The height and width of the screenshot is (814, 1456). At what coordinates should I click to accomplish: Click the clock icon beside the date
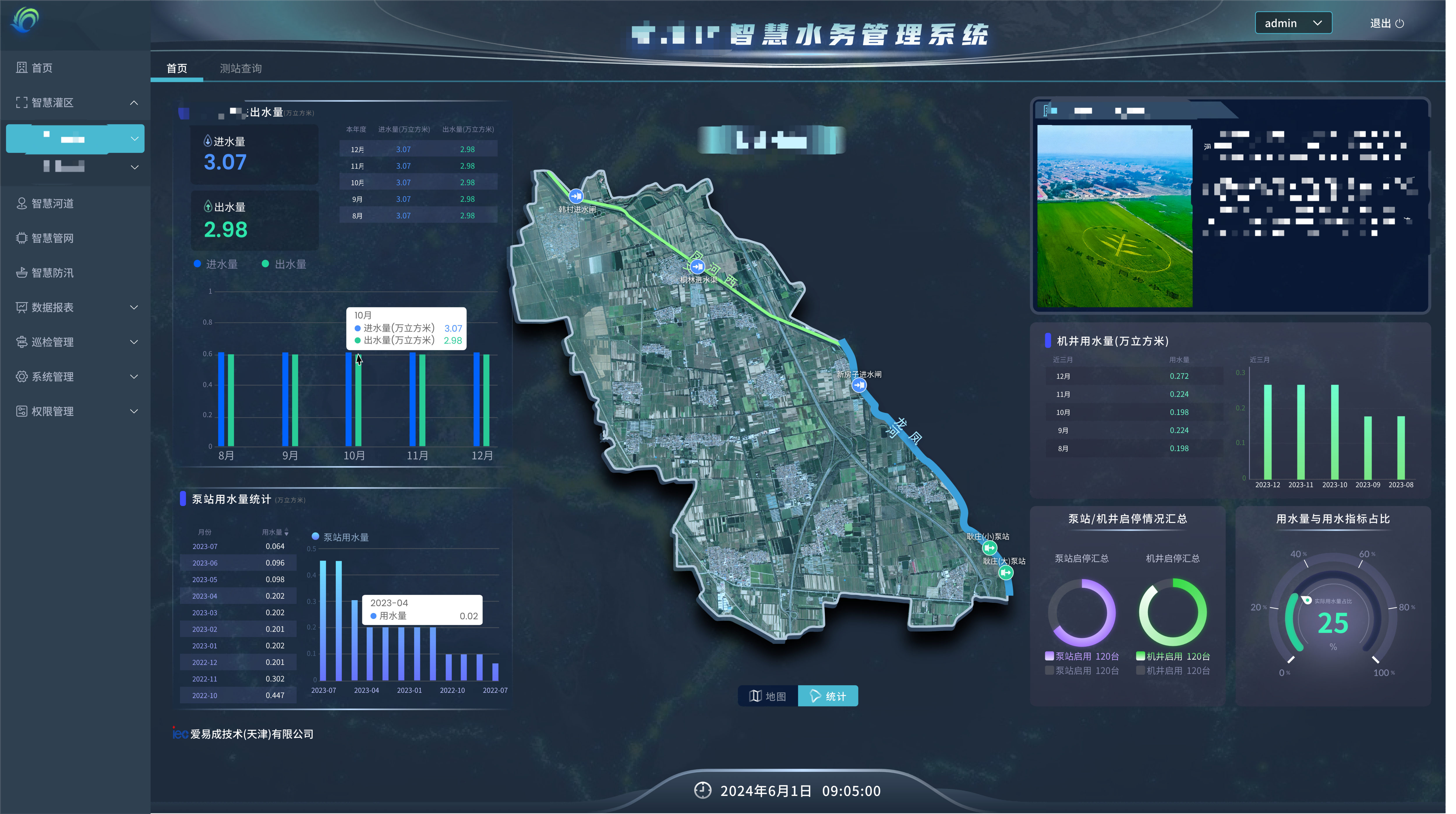tap(703, 790)
